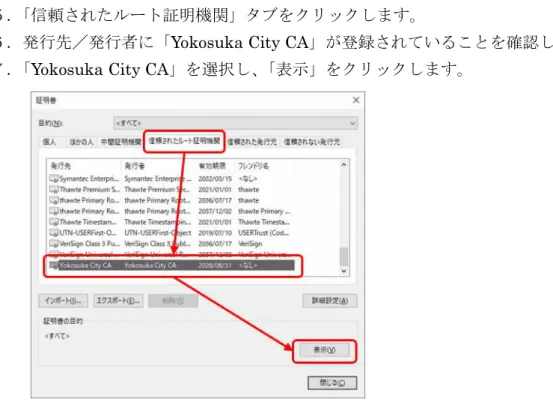This screenshot has height=408, width=553.
Task: Close the 証明書 dialog with X
Action: [356, 100]
